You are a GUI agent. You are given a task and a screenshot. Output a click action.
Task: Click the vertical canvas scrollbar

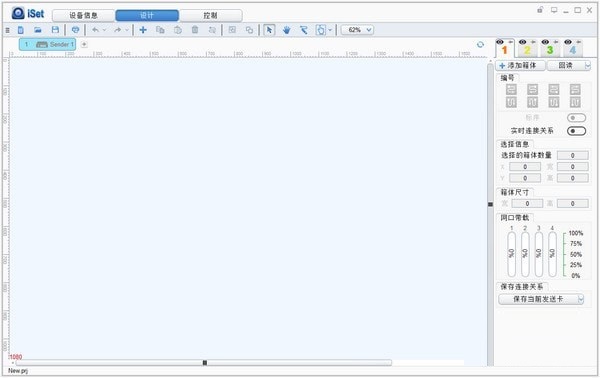(490, 214)
